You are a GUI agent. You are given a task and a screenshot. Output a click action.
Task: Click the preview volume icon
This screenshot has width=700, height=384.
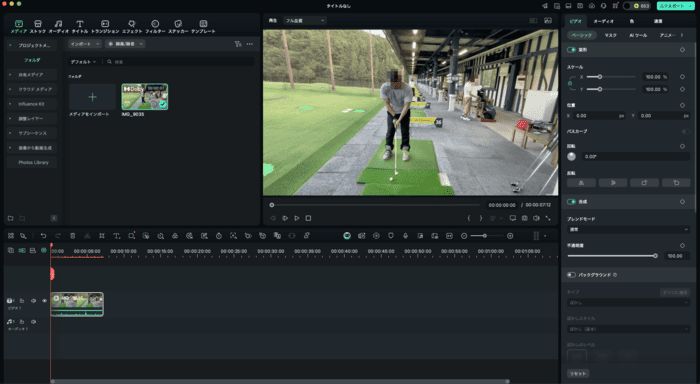click(536, 218)
